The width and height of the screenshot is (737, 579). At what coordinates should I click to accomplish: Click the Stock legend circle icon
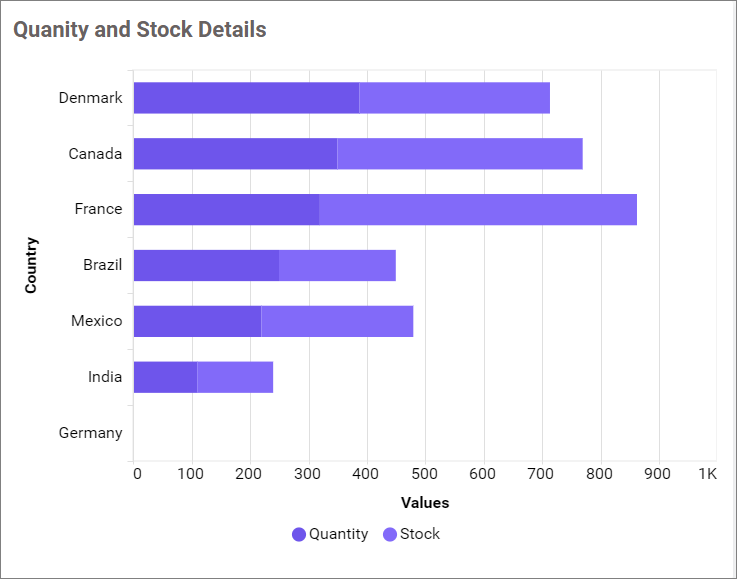tap(390, 534)
